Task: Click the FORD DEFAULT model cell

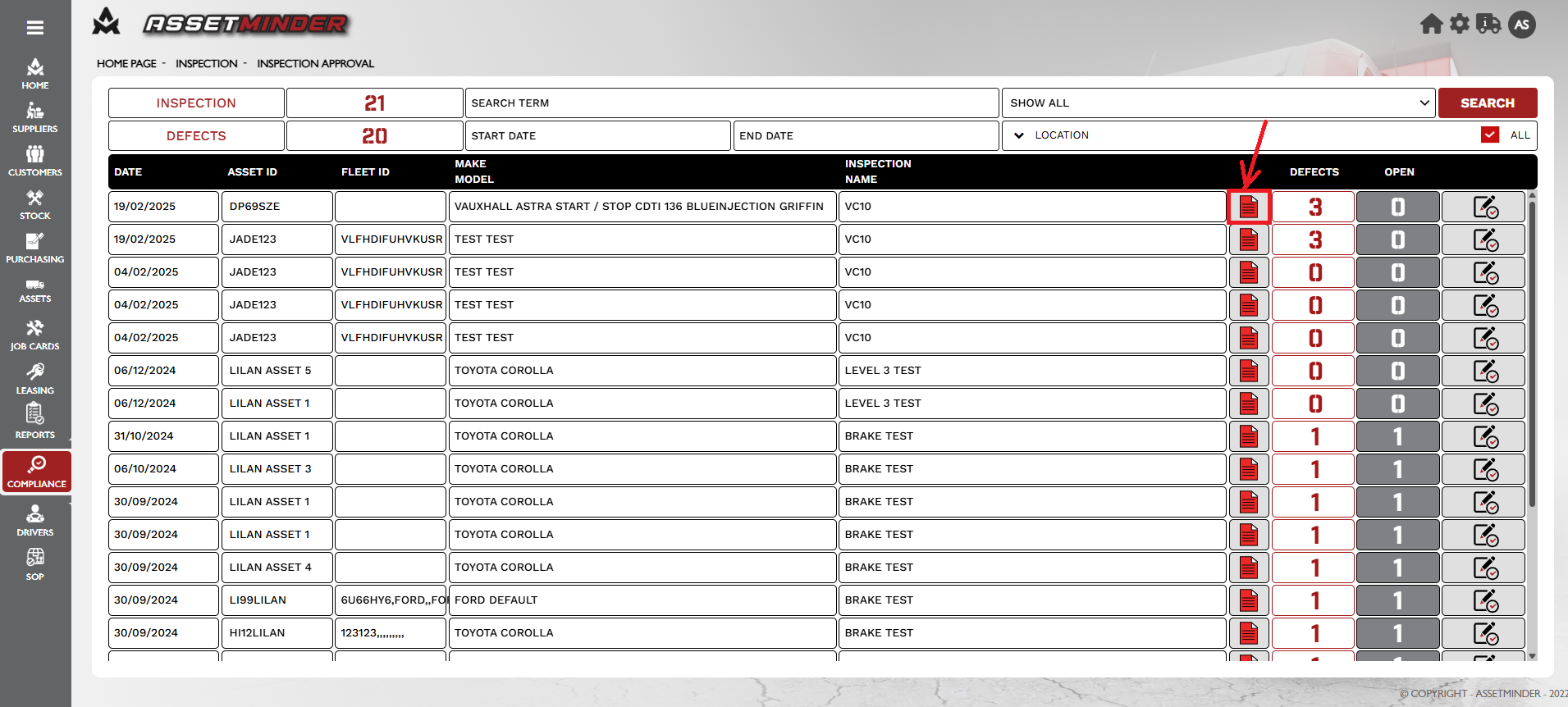Action: pyautogui.click(x=642, y=600)
